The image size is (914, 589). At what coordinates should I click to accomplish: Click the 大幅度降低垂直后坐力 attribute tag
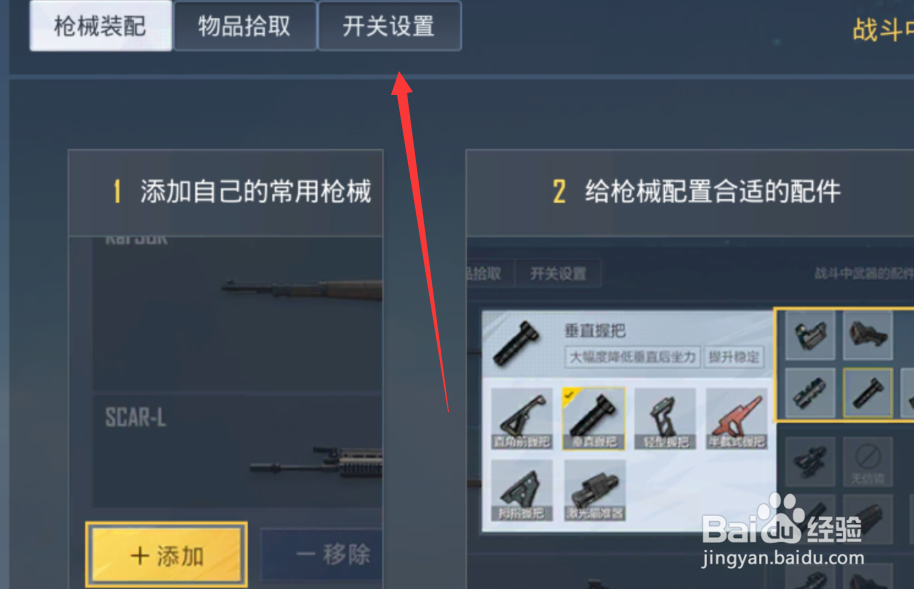coord(632,357)
